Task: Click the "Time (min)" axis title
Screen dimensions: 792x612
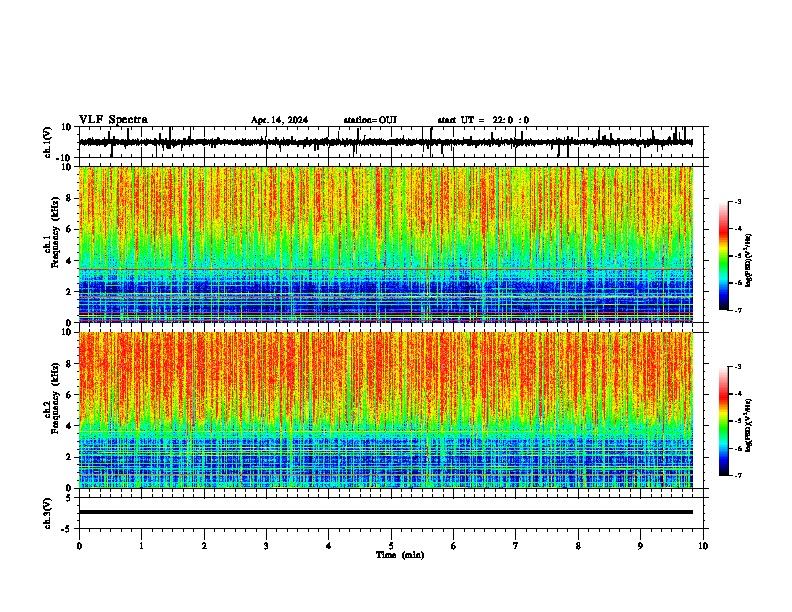Action: (x=400, y=555)
